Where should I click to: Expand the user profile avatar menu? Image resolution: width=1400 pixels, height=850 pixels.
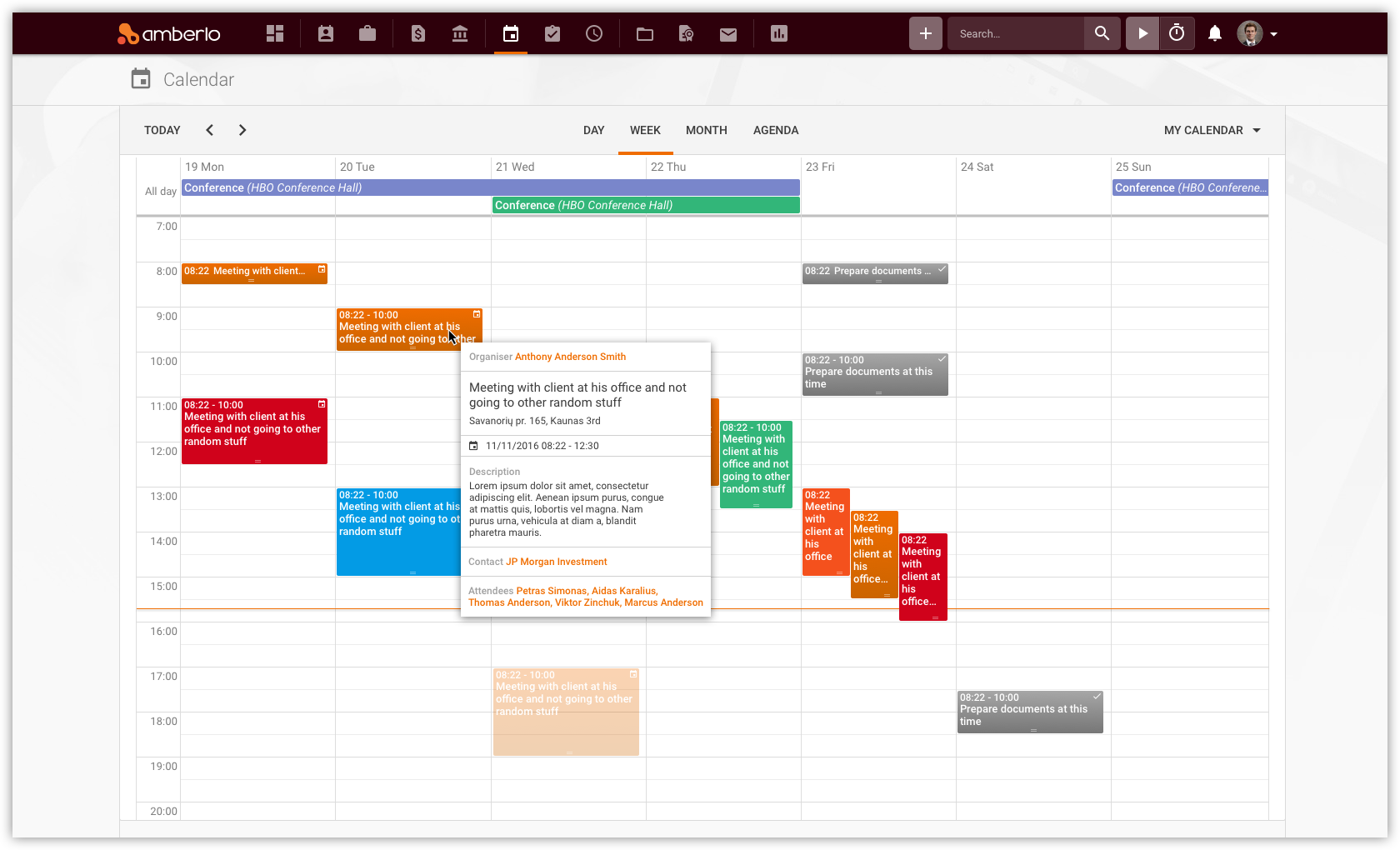[x=1257, y=33]
